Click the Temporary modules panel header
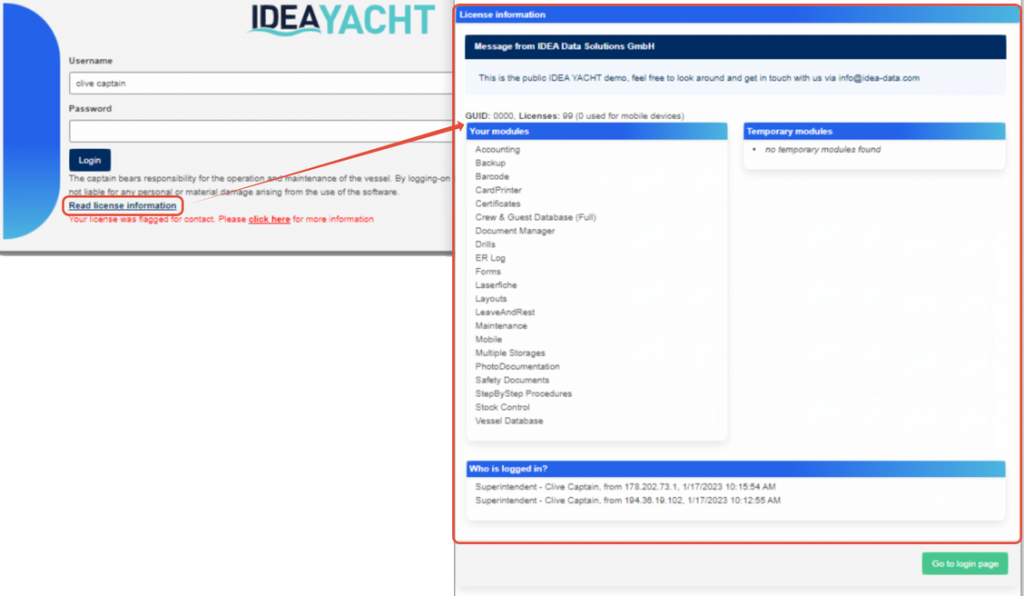 874,131
